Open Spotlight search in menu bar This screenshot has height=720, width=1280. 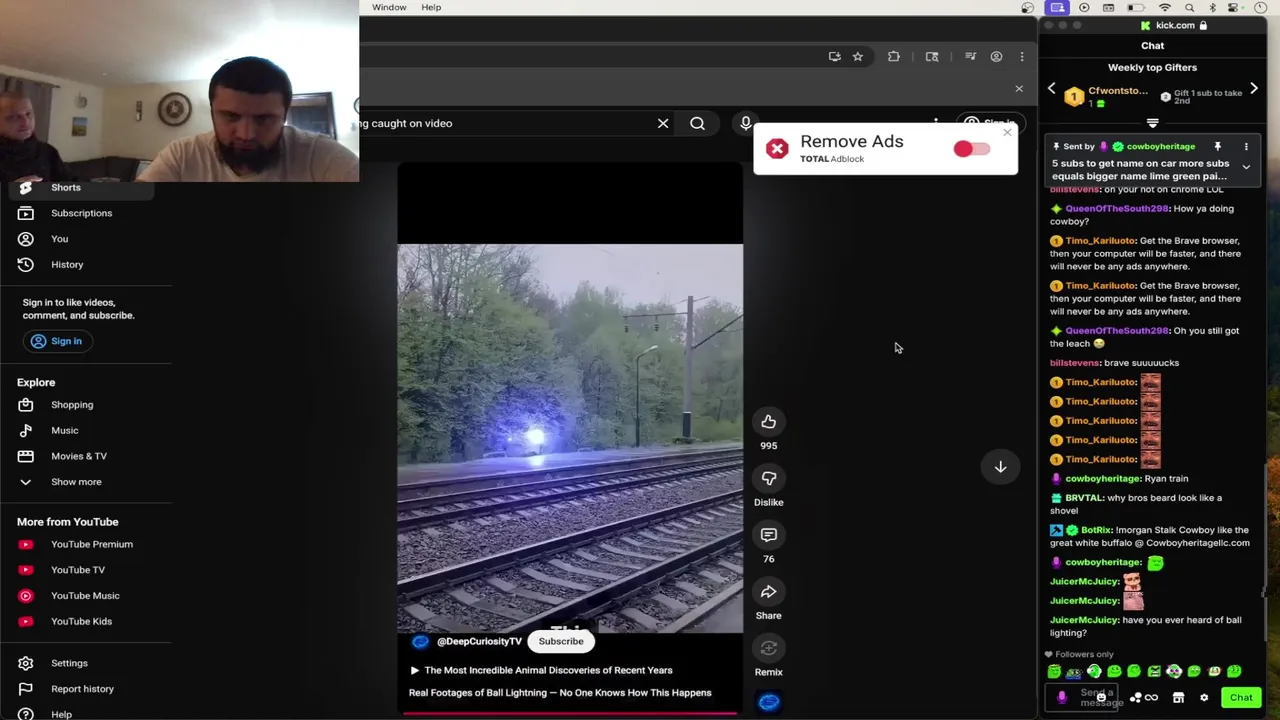[x=1189, y=7]
